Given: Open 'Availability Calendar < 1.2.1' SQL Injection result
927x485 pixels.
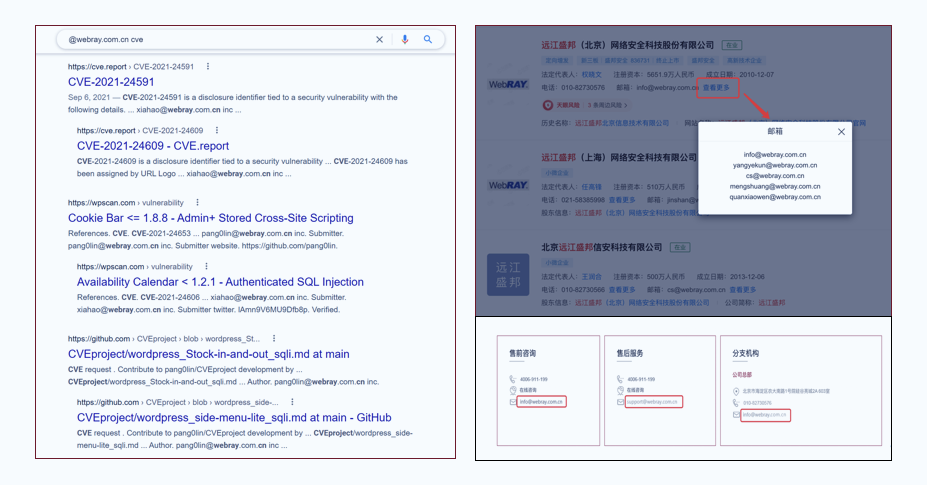Looking at the screenshot, I should [220, 282].
